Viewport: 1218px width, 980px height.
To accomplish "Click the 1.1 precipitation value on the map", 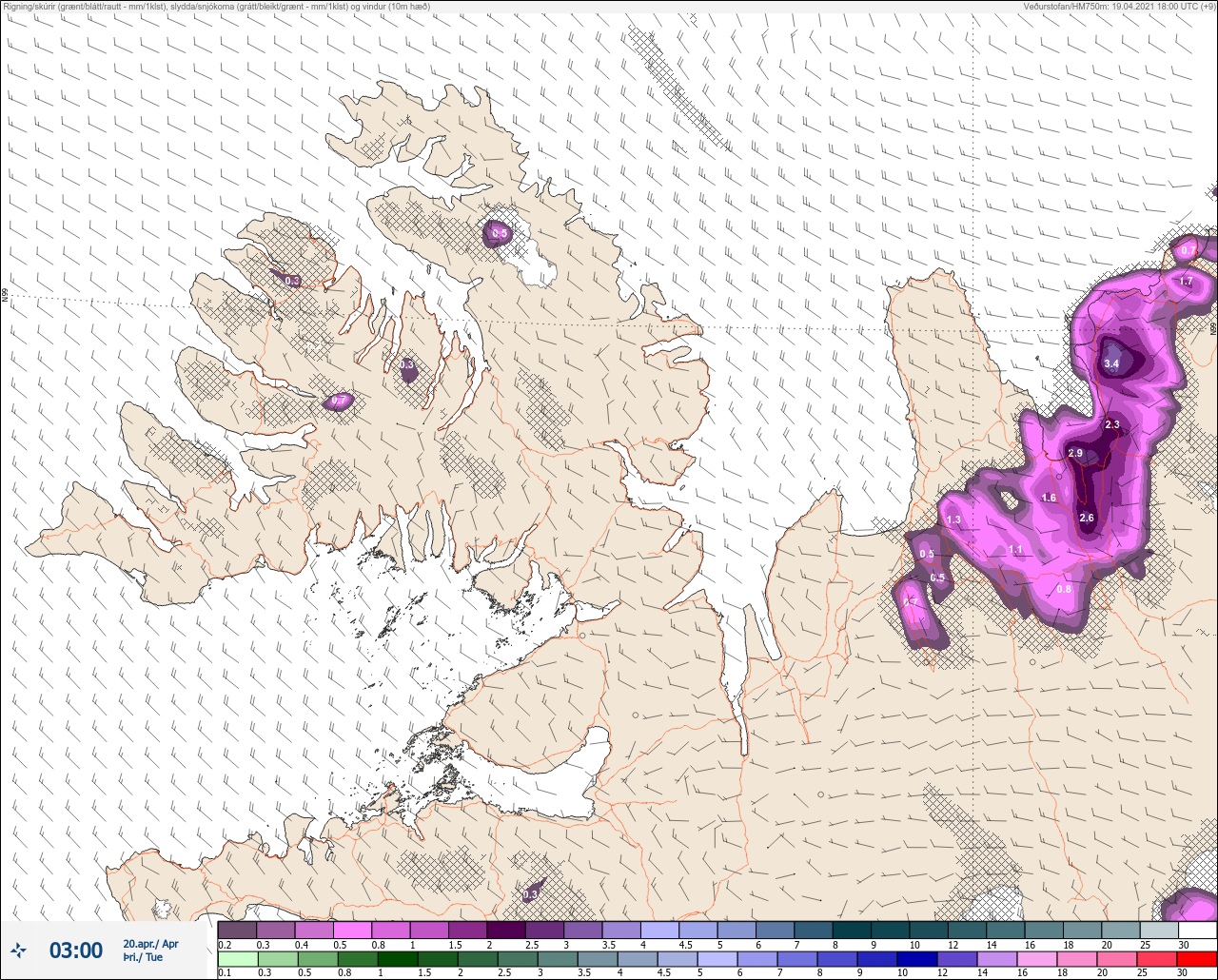I will point(1015,549).
